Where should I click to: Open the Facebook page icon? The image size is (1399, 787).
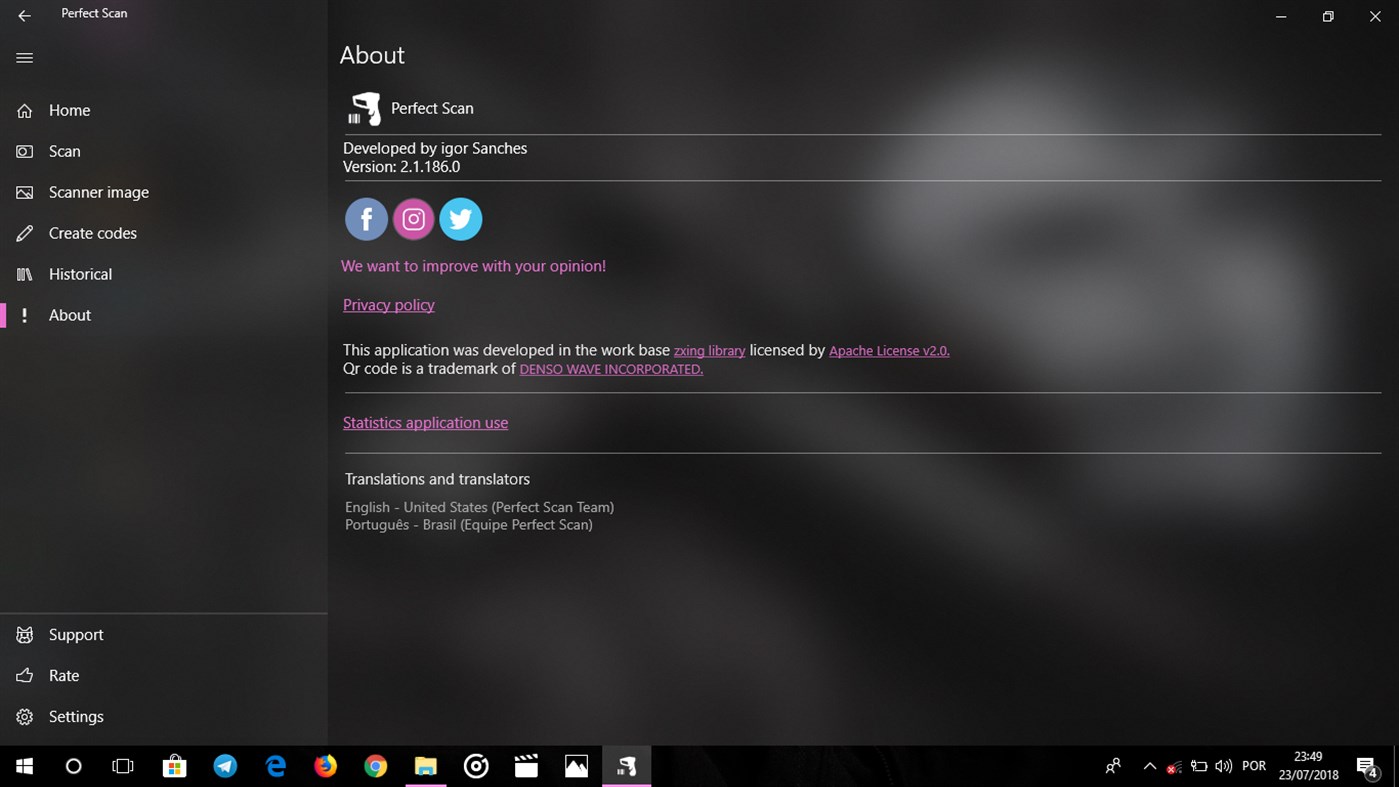coord(366,219)
